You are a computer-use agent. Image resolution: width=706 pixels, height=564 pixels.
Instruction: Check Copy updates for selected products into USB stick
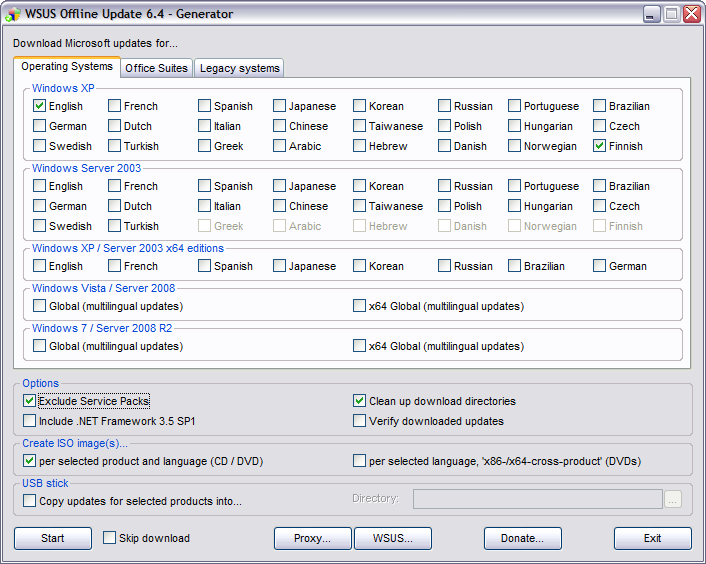30,501
